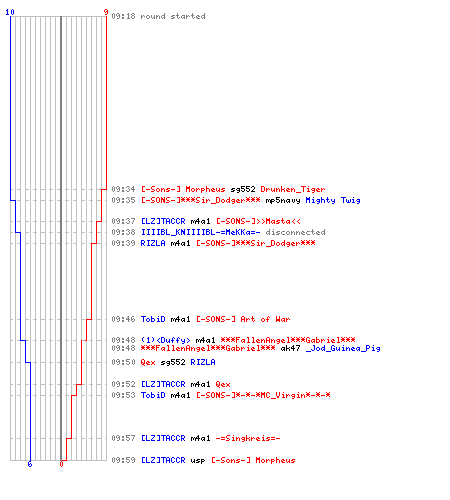This screenshot has height=500, width=450.
Task: Select [-SONS-]>>Masta<< player name
Action: (258, 221)
